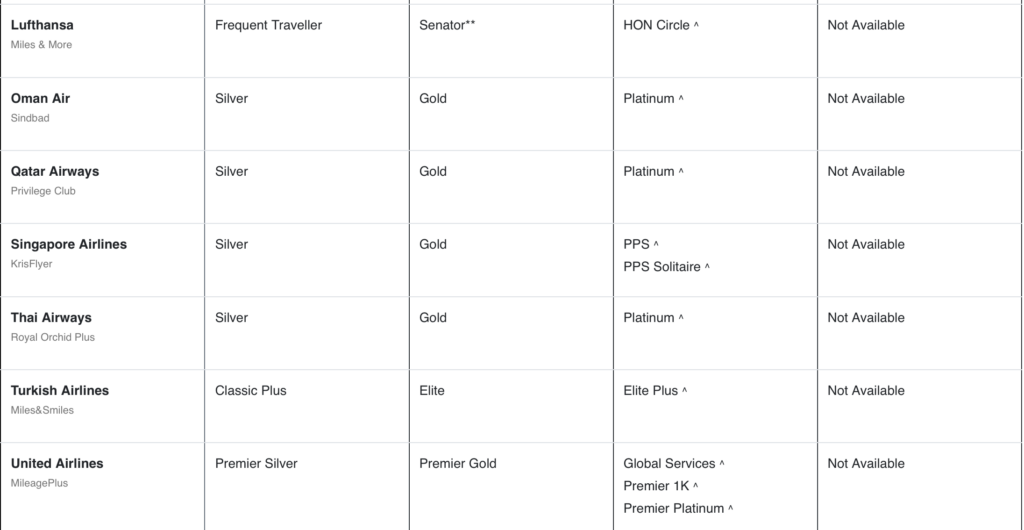Click Royal Orchid Plus program label
Image resolution: width=1024 pixels, height=530 pixels.
[52, 337]
